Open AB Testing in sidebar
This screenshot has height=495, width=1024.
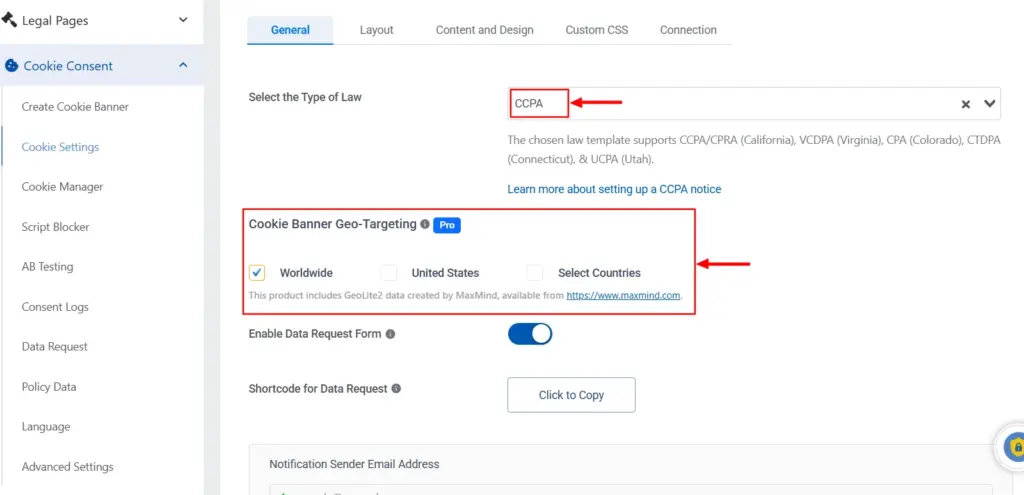click(47, 266)
